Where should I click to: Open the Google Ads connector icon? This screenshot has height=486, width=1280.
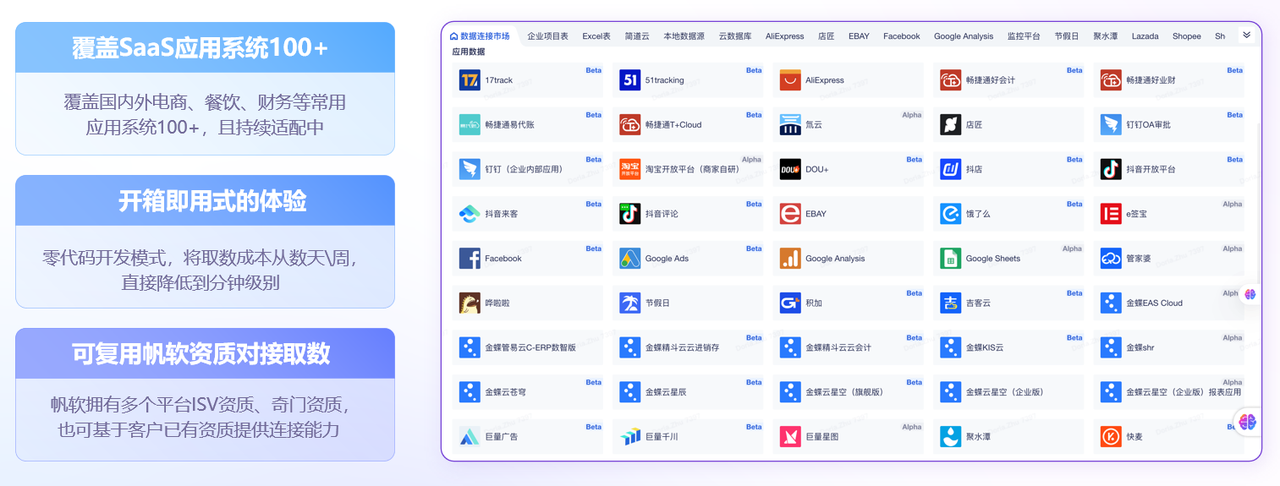(630, 259)
